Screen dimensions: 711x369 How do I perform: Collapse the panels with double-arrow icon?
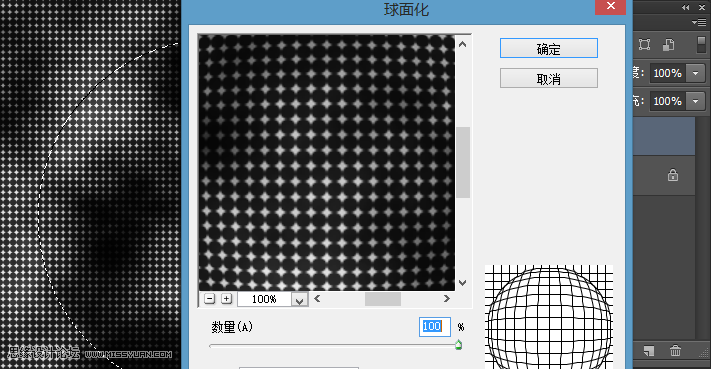pos(686,7)
